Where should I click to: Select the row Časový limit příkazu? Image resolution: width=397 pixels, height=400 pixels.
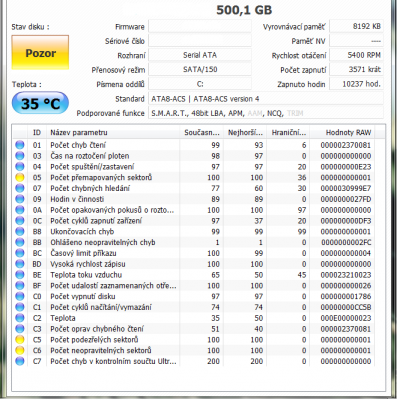193,253
